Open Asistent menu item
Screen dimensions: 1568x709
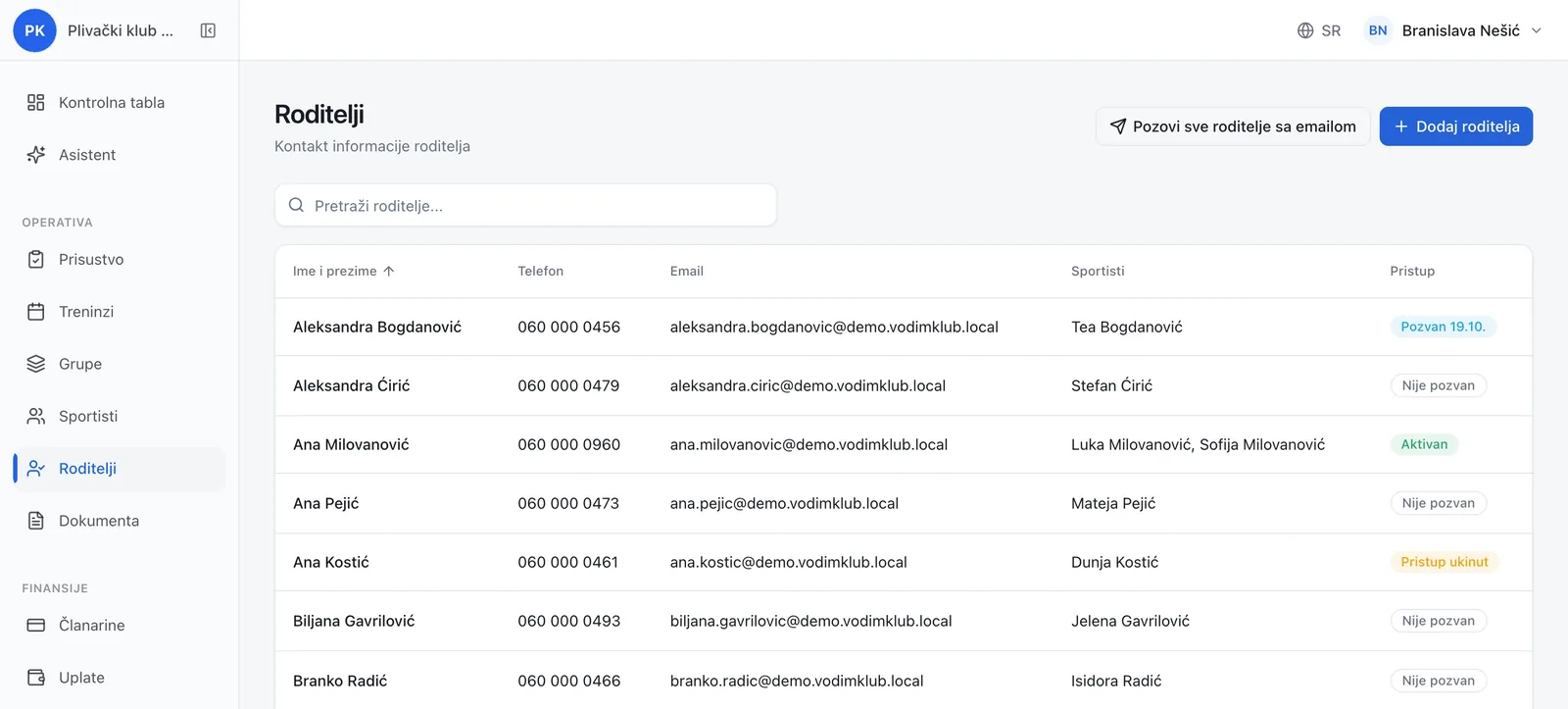(x=120, y=155)
